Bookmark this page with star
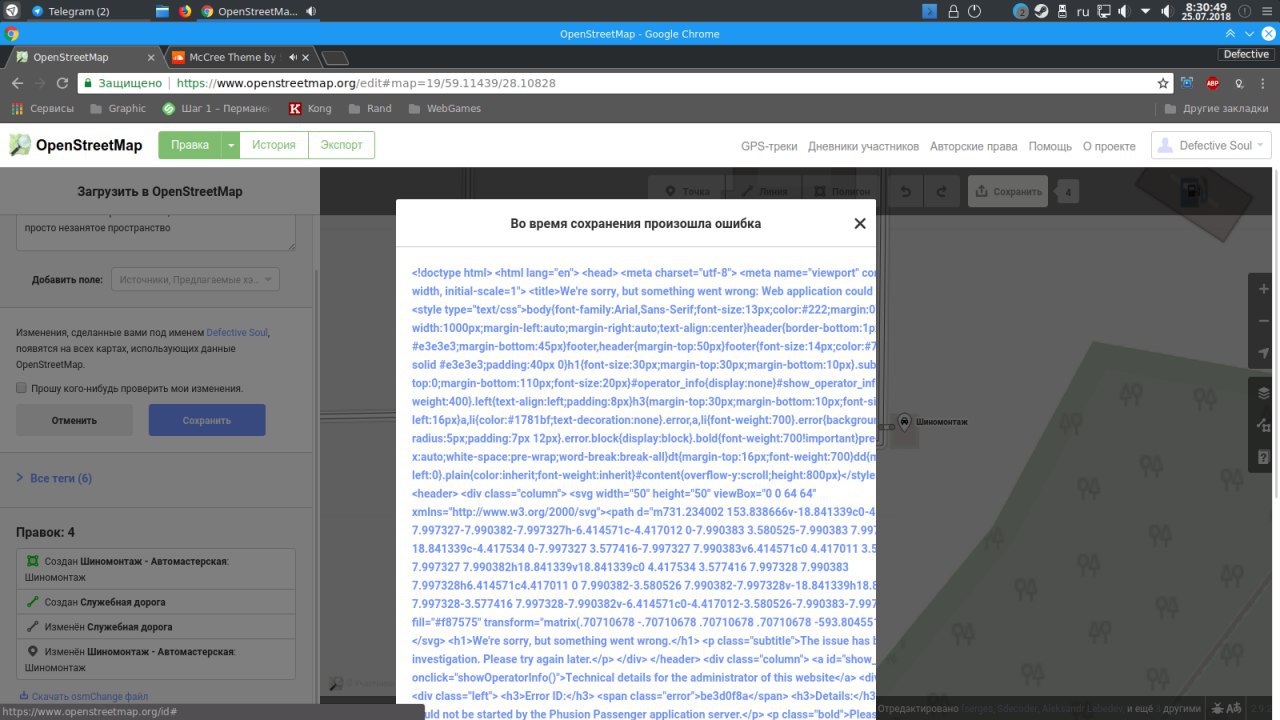Image resolution: width=1280 pixels, height=720 pixels. tap(1163, 83)
